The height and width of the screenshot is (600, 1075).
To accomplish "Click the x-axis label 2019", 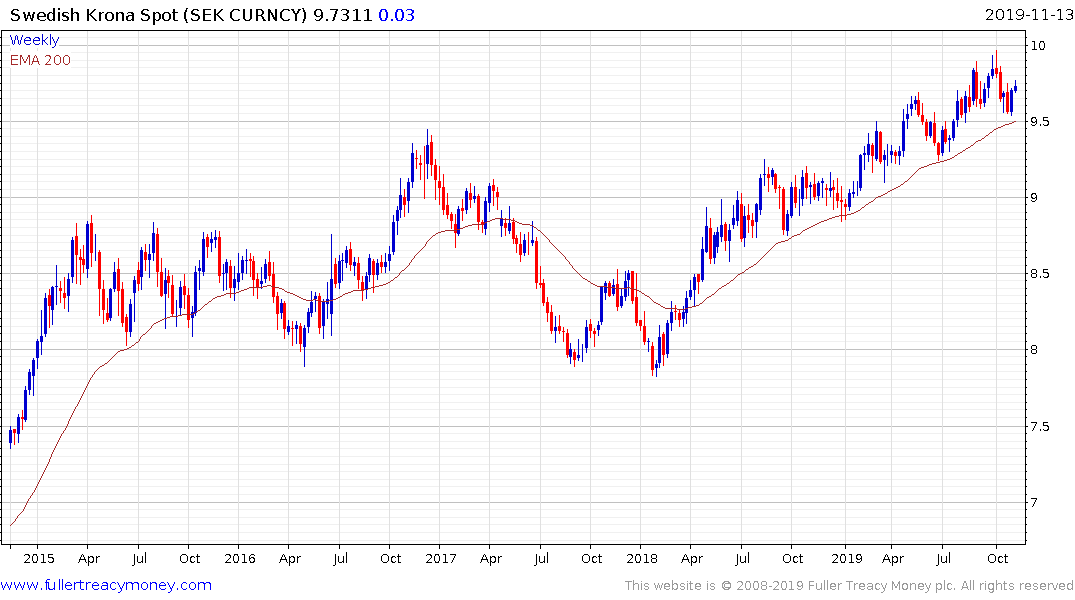I will point(847,559).
